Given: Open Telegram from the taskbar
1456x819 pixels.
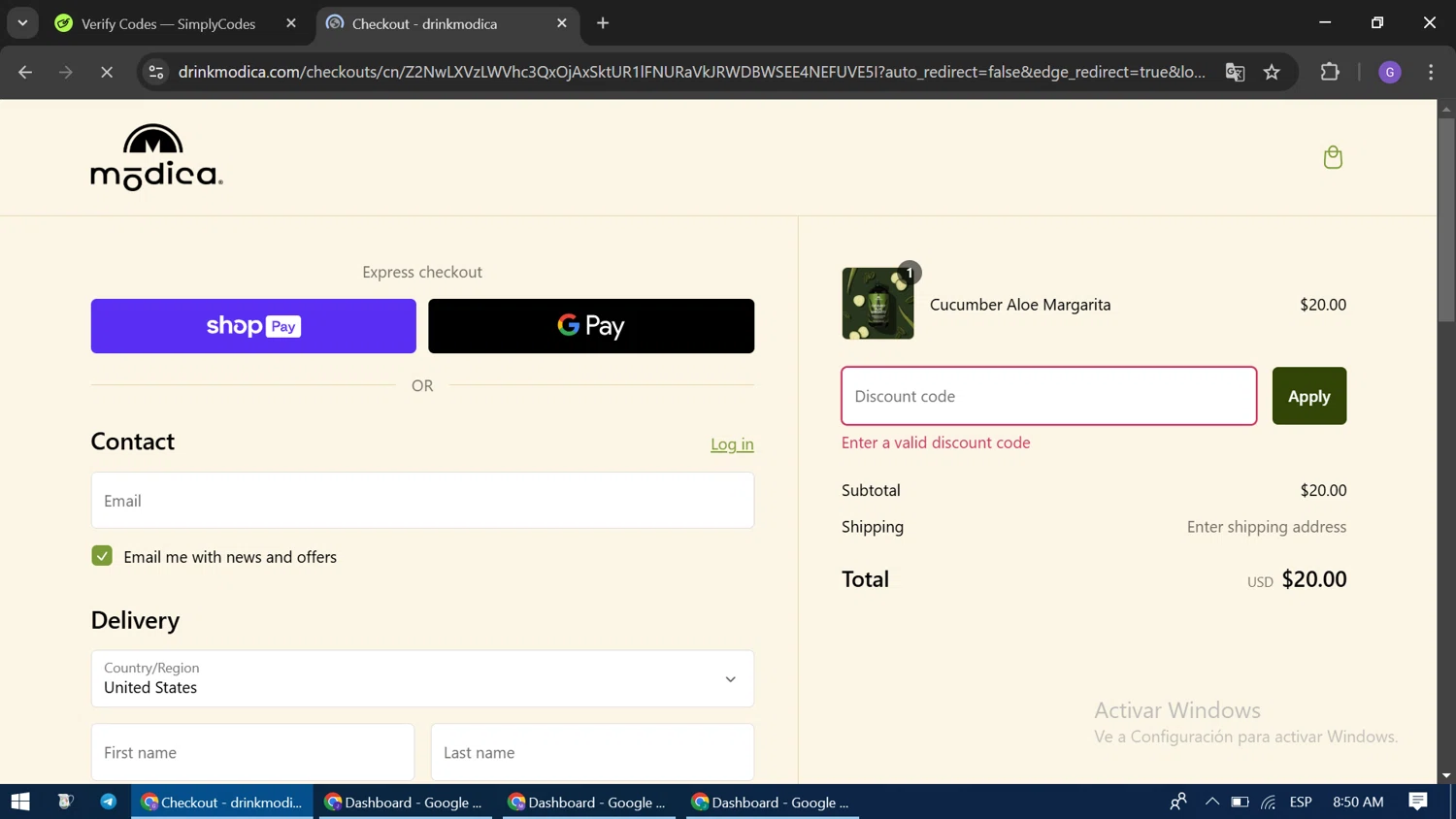Looking at the screenshot, I should (x=108, y=802).
